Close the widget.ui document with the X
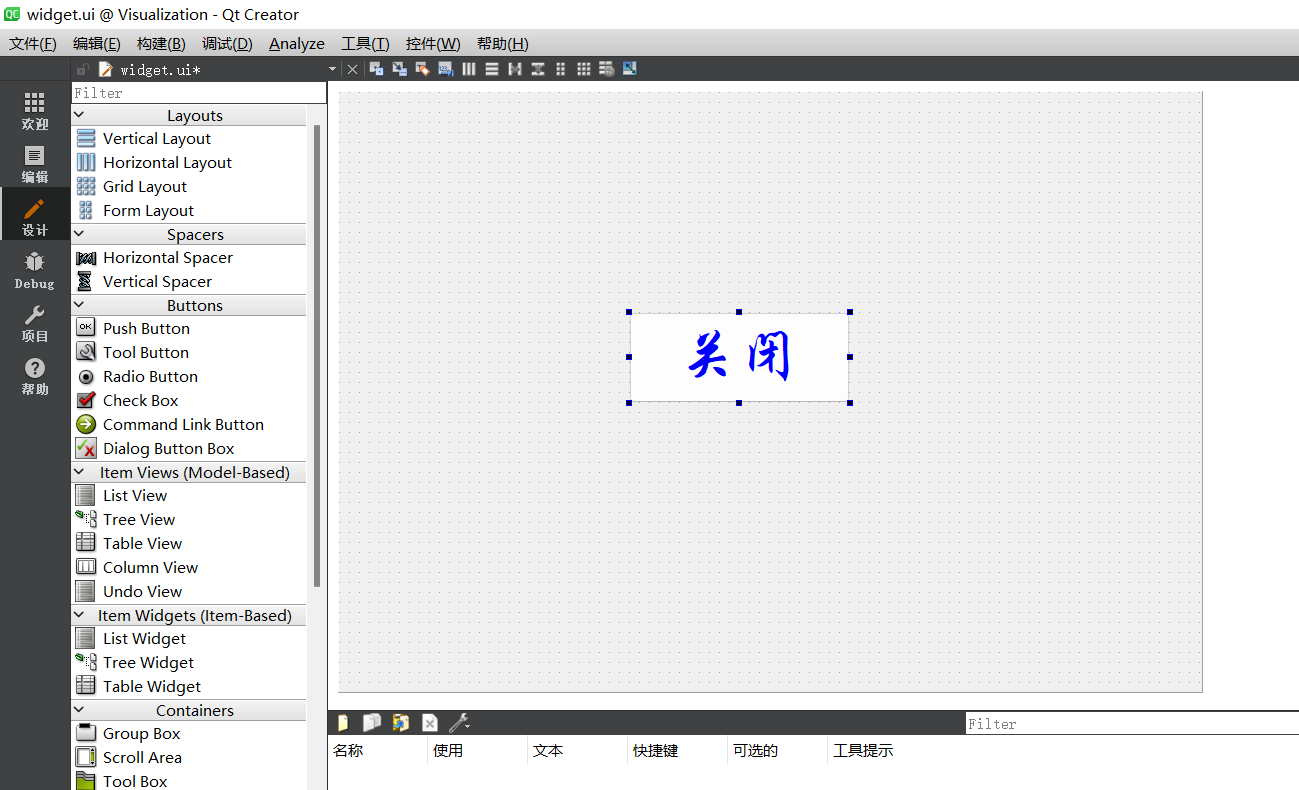The height and width of the screenshot is (790, 1299). pyautogui.click(x=352, y=69)
